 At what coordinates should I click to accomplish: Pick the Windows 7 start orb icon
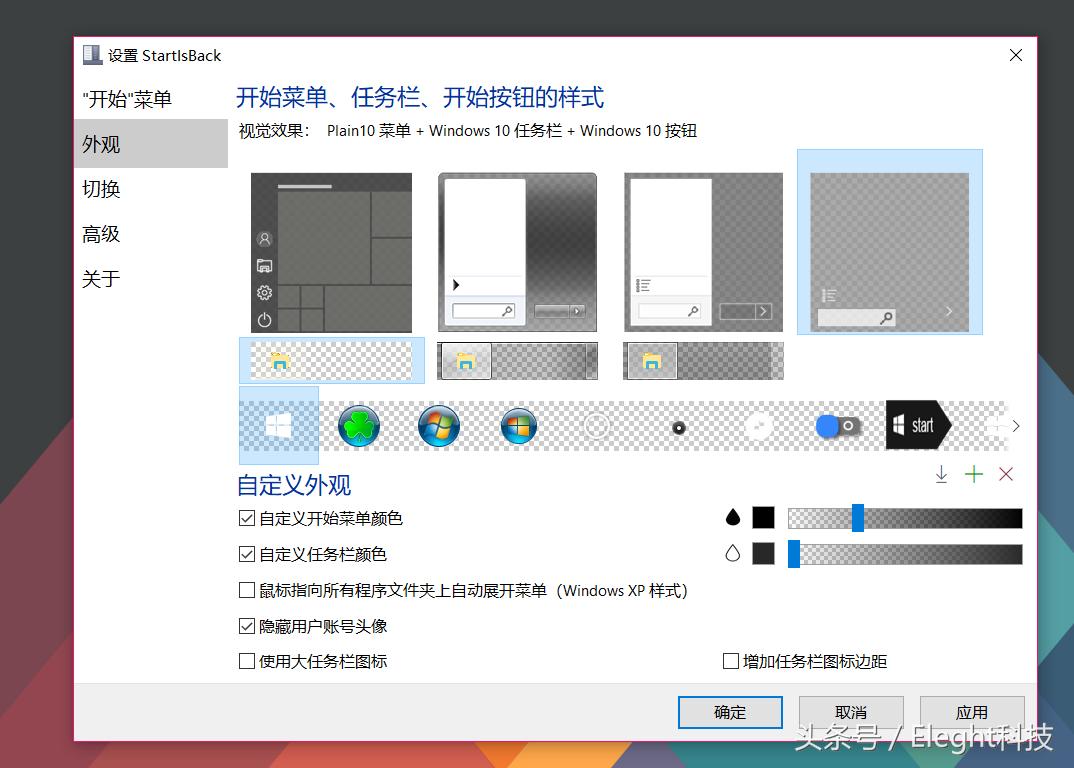[x=438, y=425]
